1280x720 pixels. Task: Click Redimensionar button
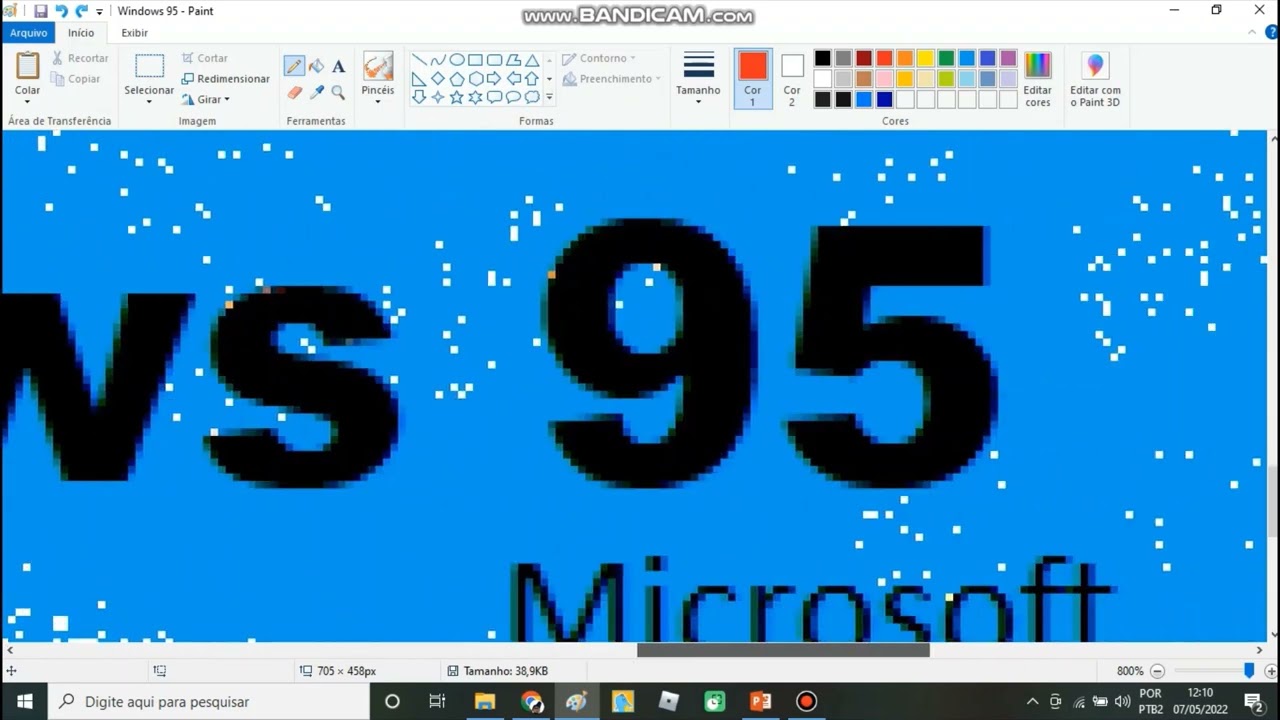click(225, 79)
